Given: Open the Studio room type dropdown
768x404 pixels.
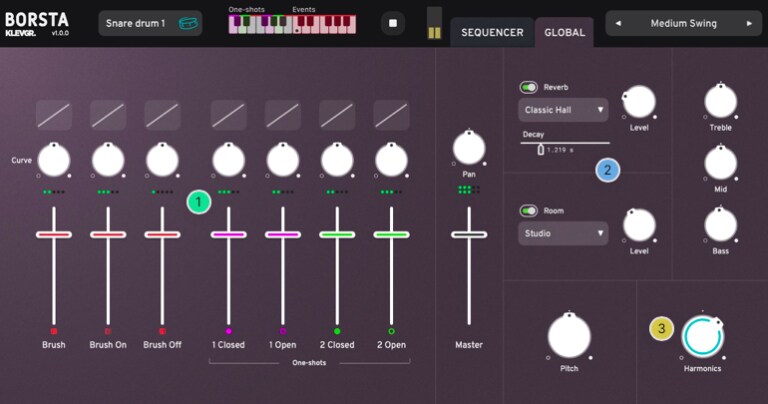Looking at the screenshot, I should coord(563,234).
